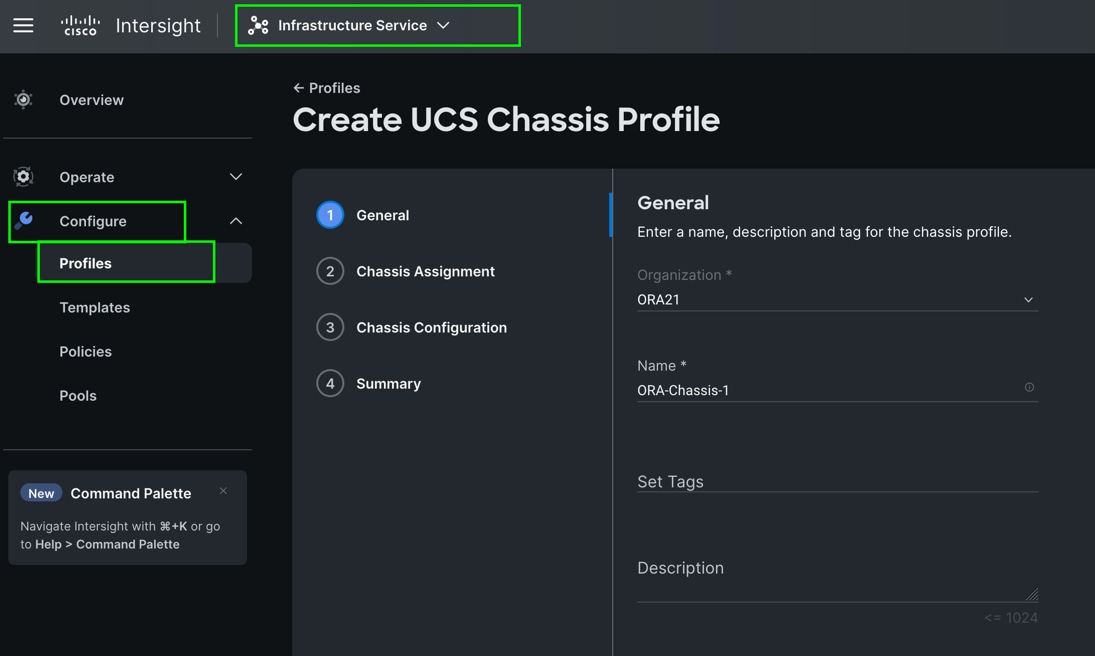This screenshot has height=656, width=1095.
Task: Click the Configure wrench icon
Action: coord(24,220)
